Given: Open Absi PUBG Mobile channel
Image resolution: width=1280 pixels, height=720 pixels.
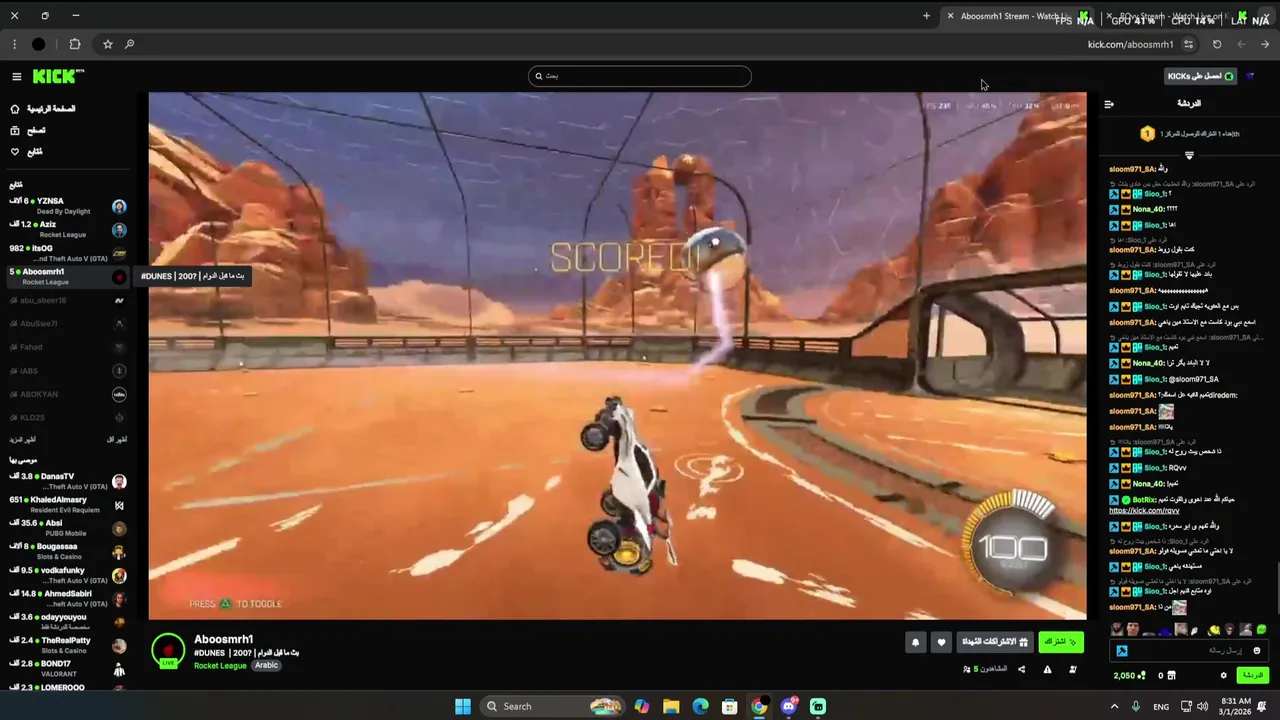Looking at the screenshot, I should point(68,528).
